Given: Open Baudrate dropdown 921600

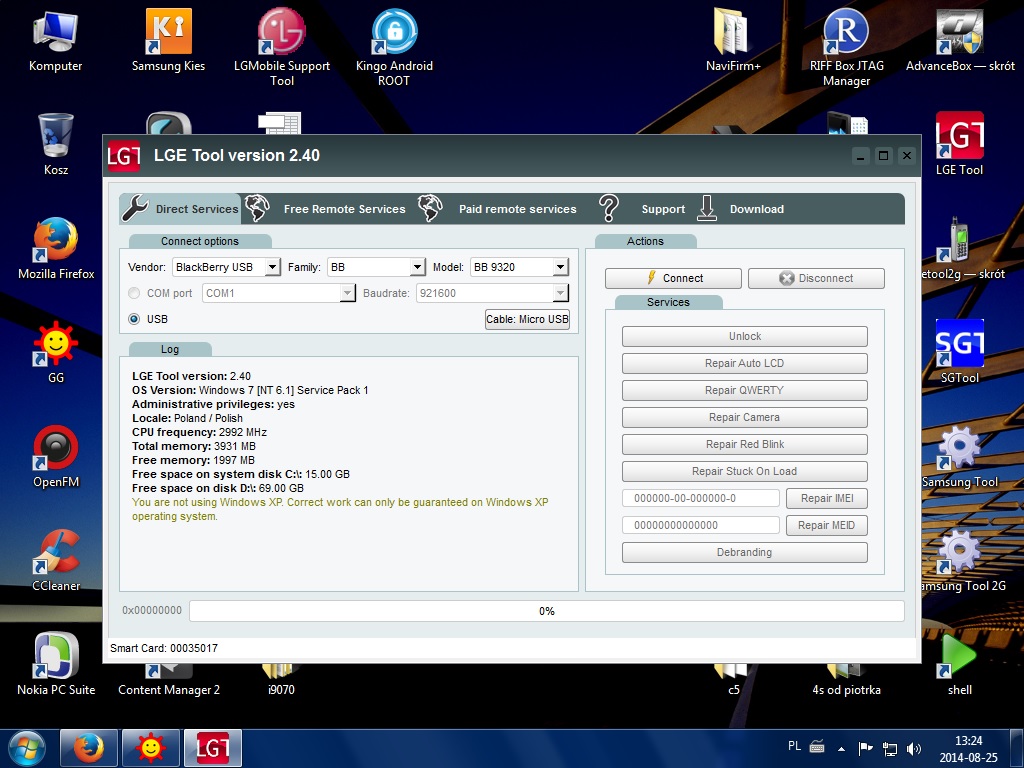Looking at the screenshot, I should pyautogui.click(x=492, y=293).
